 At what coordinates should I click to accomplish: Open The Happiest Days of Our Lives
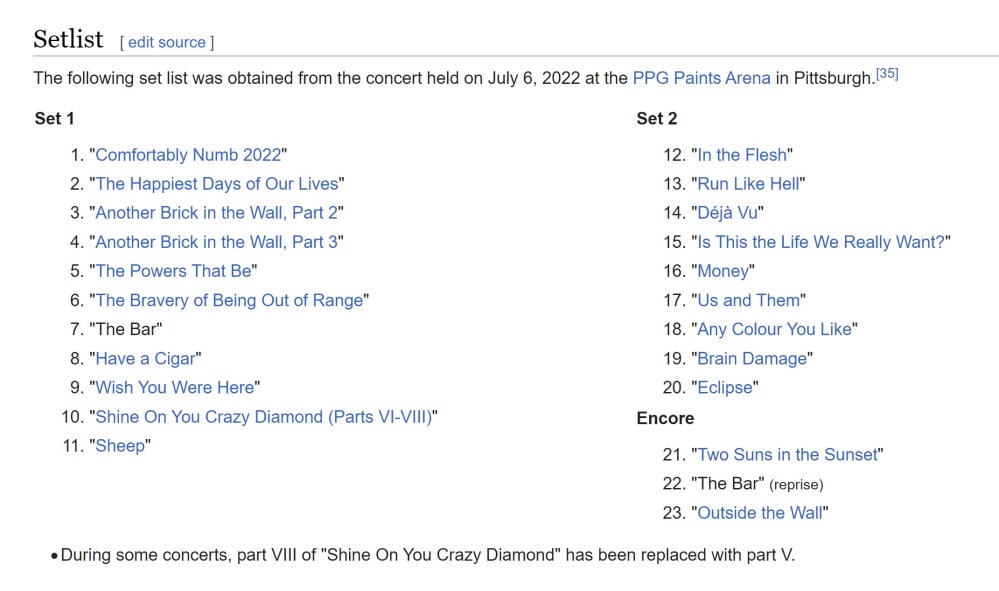pyautogui.click(x=216, y=184)
